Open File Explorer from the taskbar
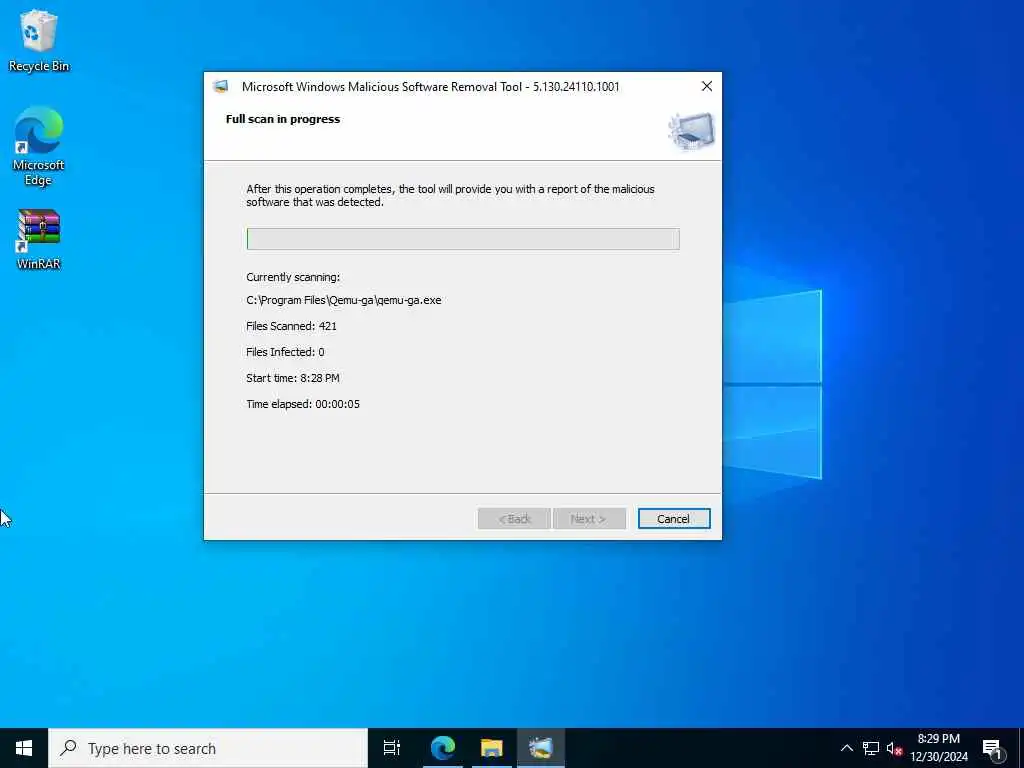1024x768 pixels. [x=492, y=748]
